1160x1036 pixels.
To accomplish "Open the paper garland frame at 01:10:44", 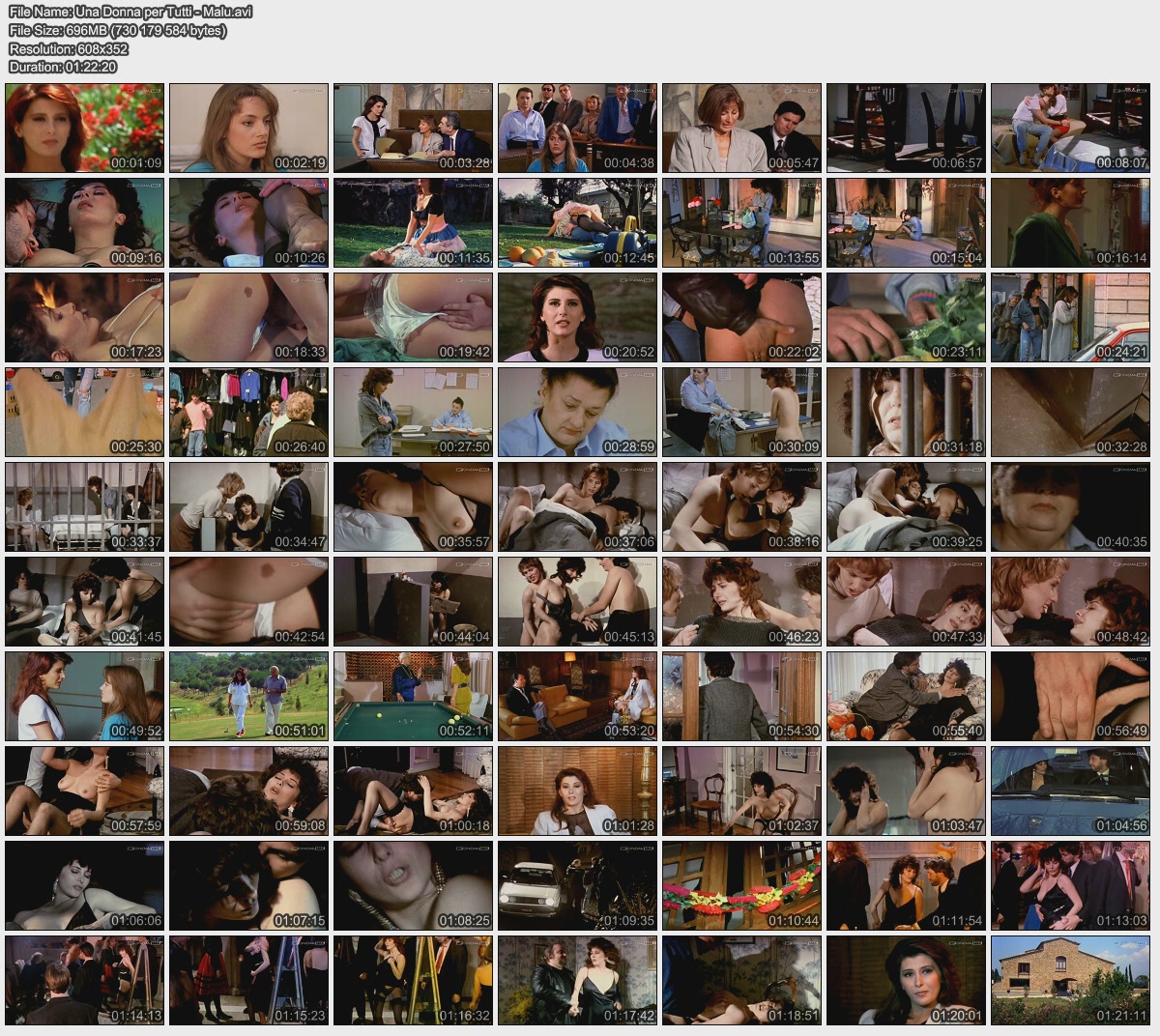I will pyautogui.click(x=741, y=885).
